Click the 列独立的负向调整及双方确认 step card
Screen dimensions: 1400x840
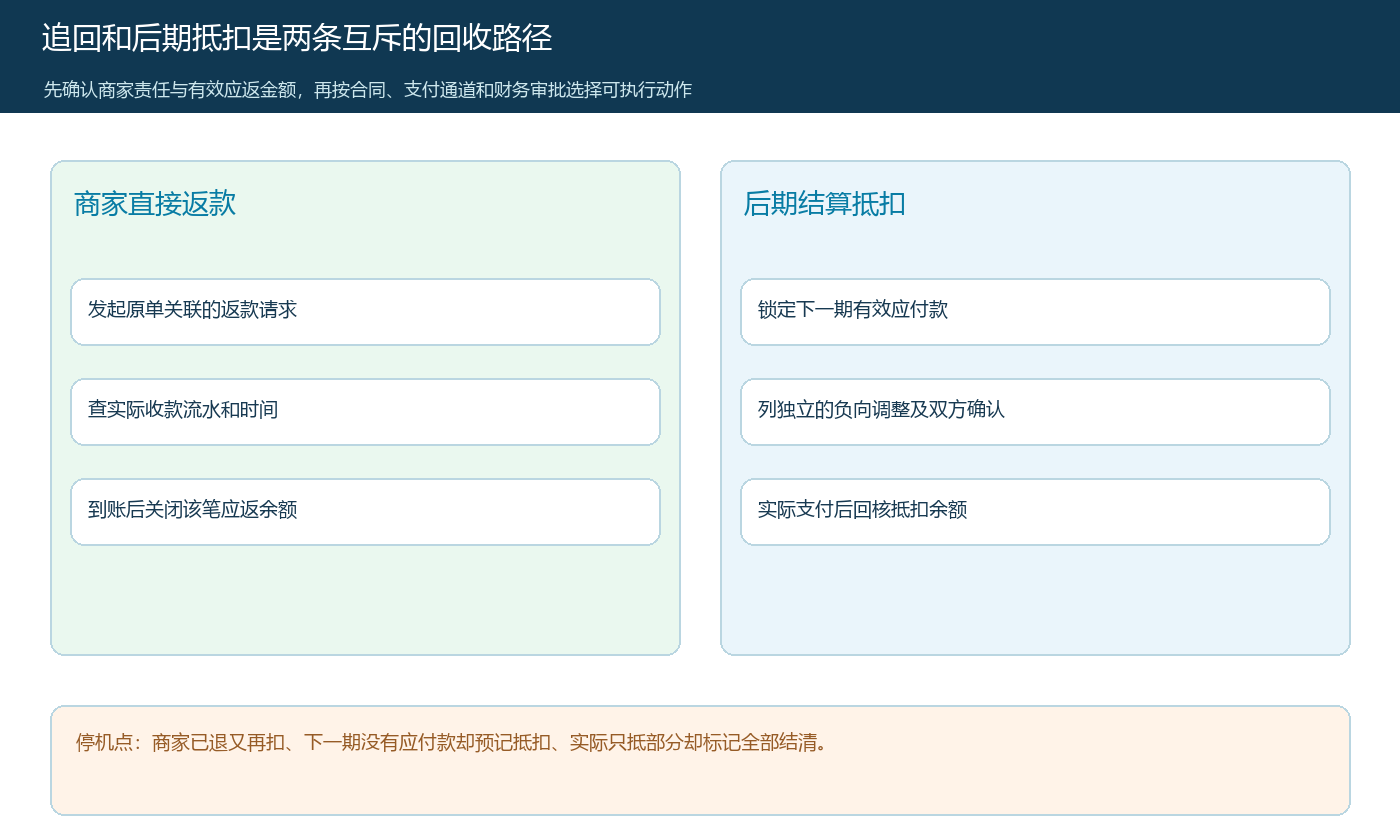coord(1035,412)
